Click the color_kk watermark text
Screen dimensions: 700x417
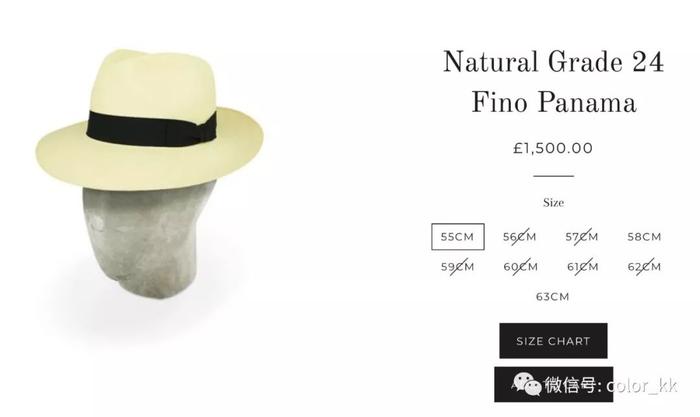click(x=642, y=385)
